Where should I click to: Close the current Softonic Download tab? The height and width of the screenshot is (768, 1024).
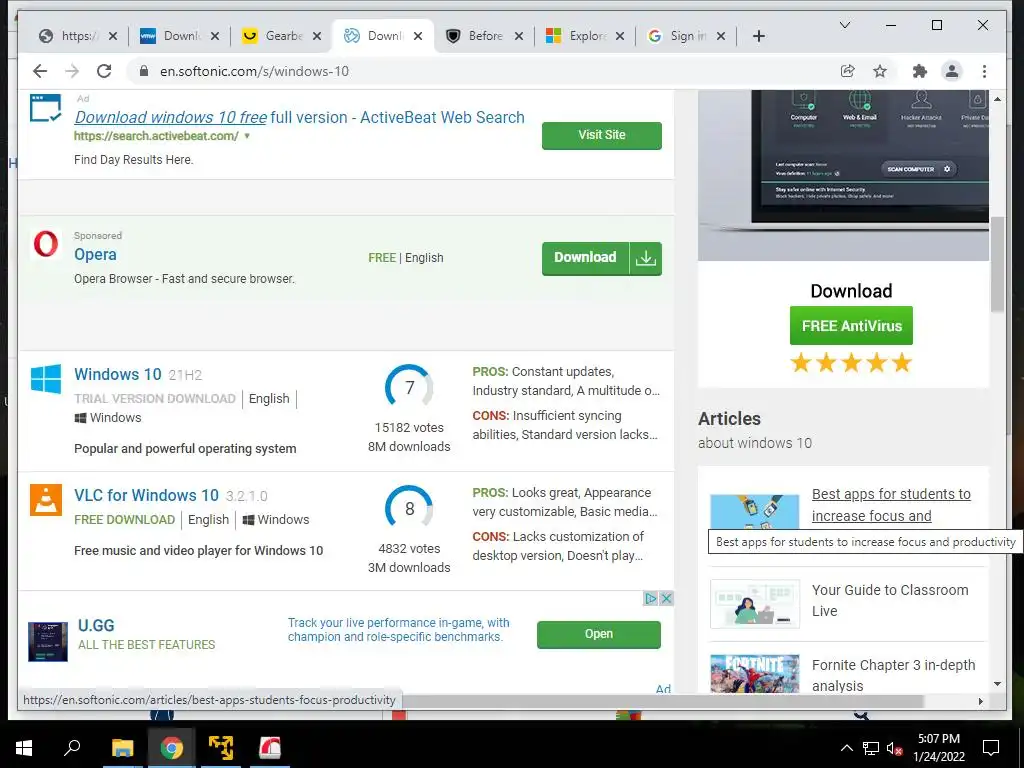(x=418, y=36)
